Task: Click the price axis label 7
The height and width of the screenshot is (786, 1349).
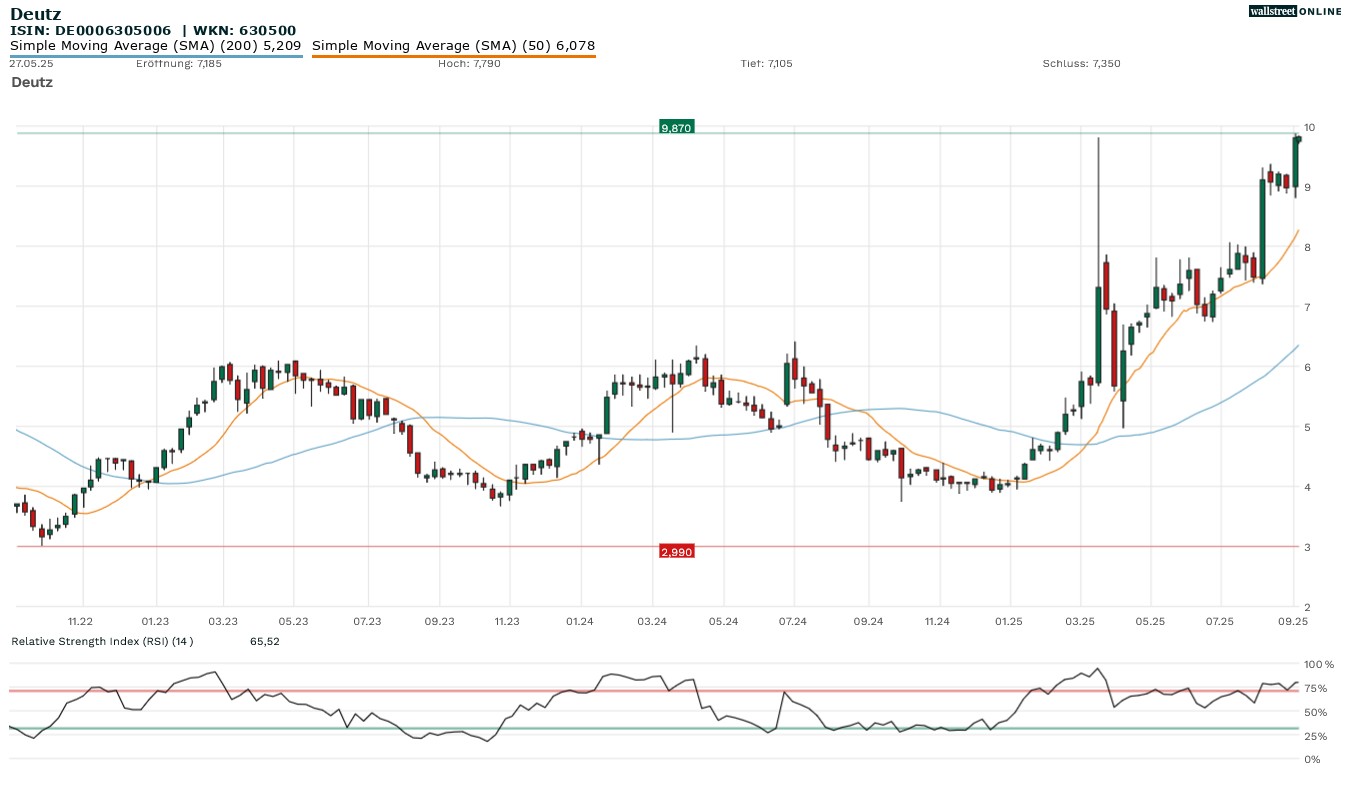Action: click(1306, 307)
